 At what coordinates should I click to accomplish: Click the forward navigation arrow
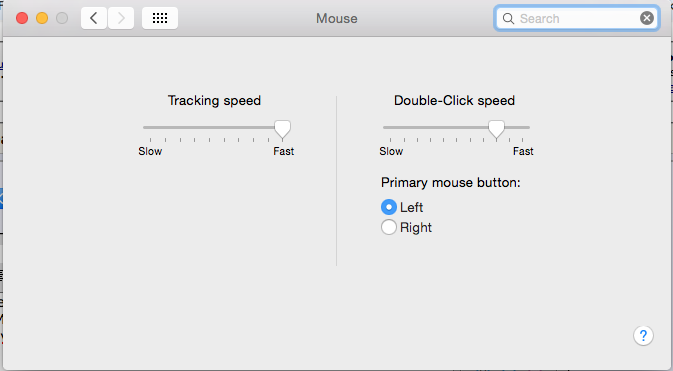pos(121,18)
